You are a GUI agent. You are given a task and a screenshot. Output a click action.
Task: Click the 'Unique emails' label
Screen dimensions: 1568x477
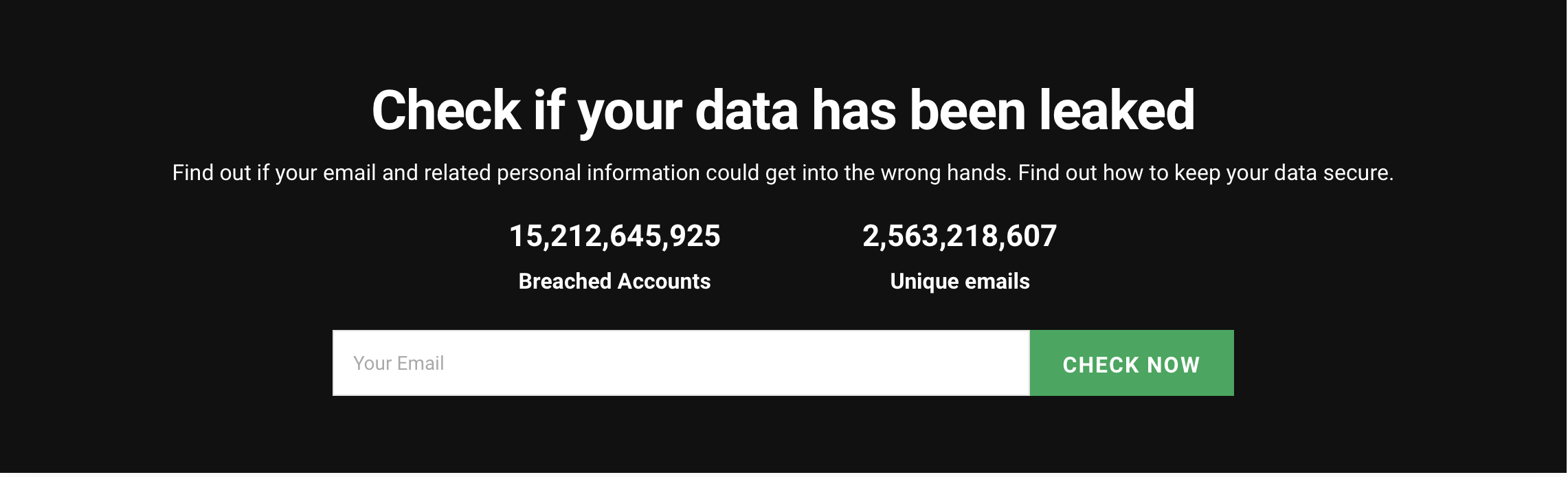click(960, 281)
